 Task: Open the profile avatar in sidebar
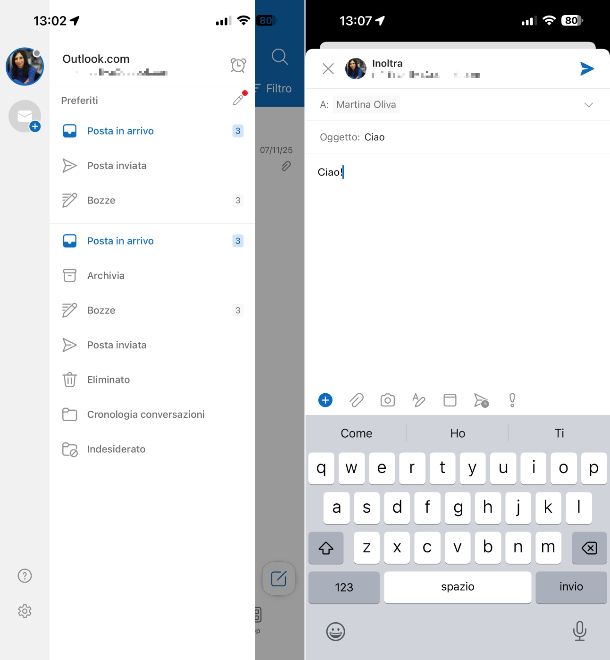click(x=25, y=67)
